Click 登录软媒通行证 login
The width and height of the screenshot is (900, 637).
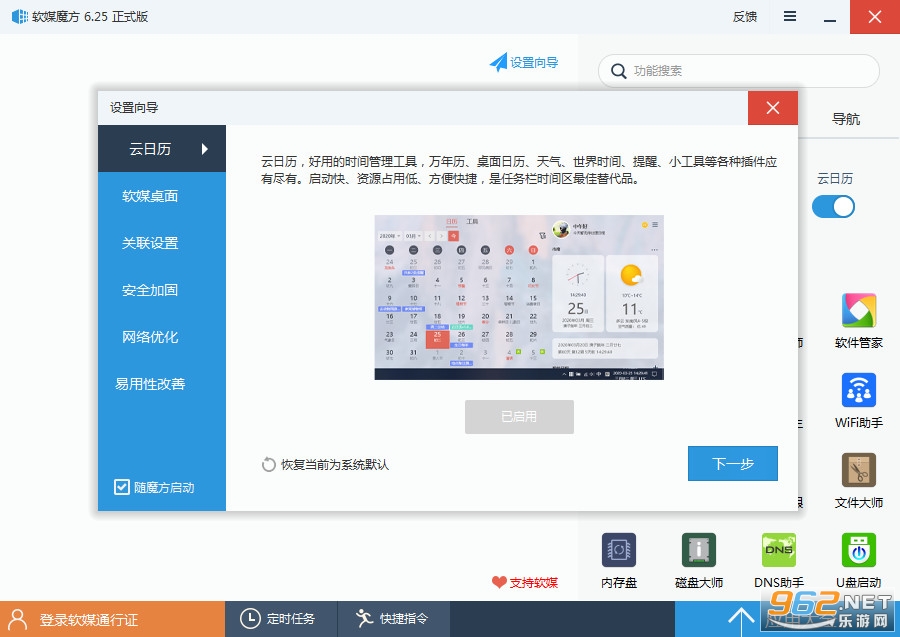tap(112, 619)
